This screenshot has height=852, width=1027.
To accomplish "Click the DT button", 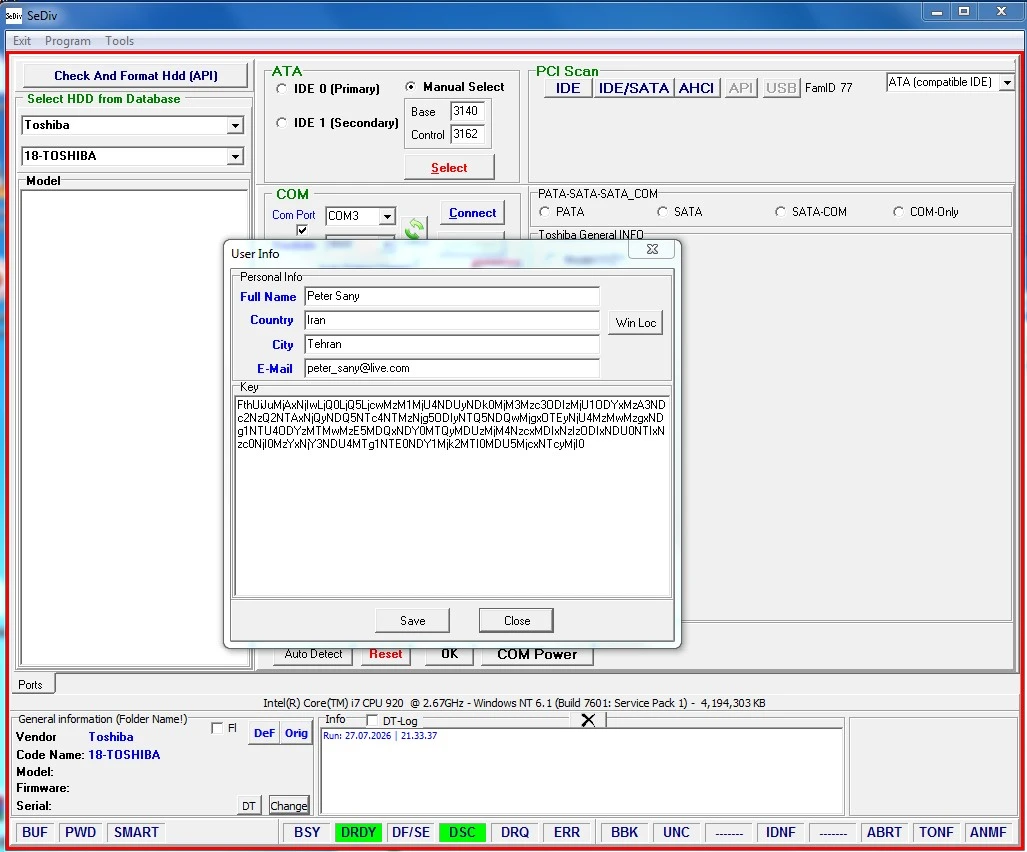I will pos(249,806).
